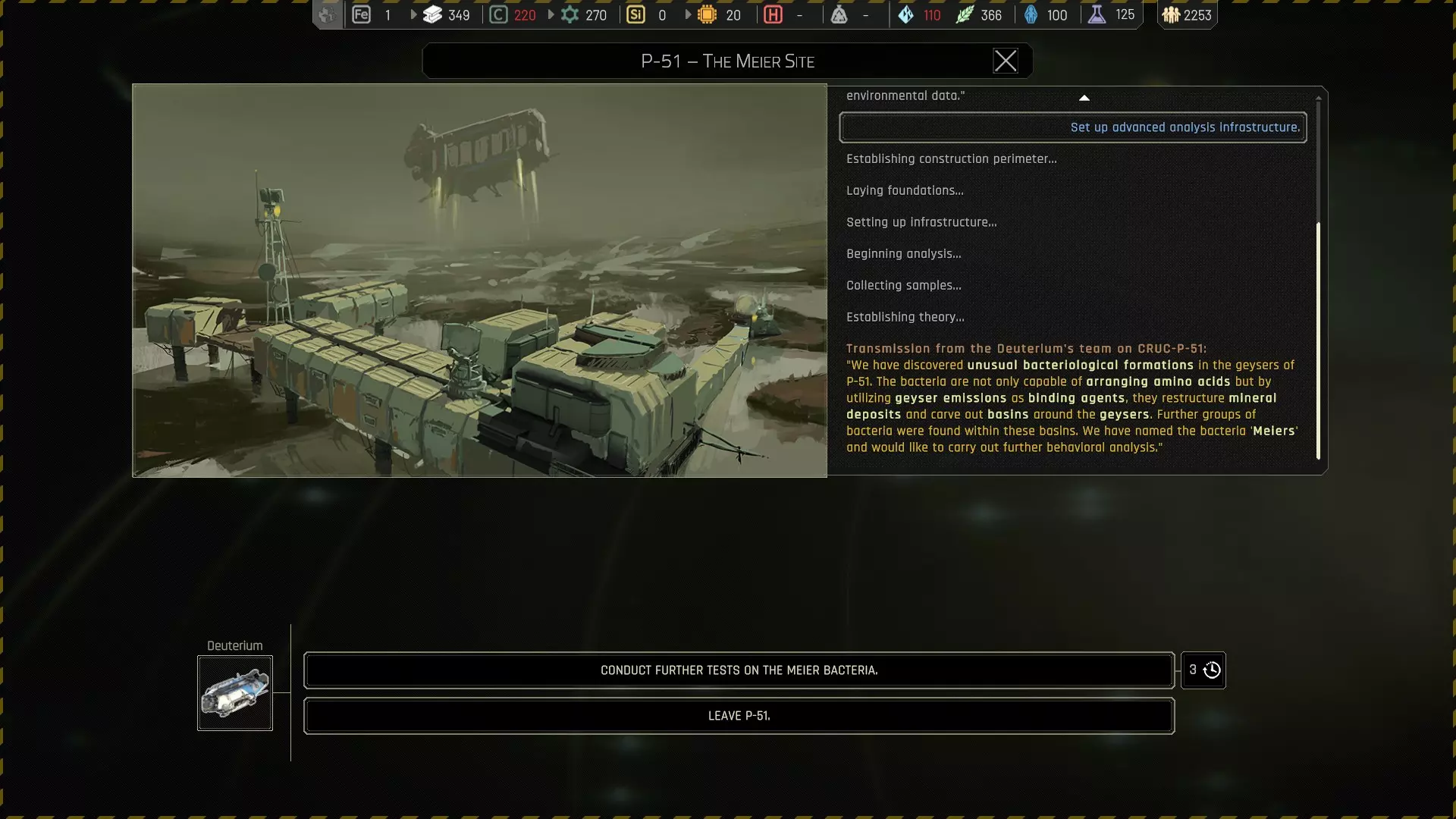Click the clock duration icon showing 3

pyautogui.click(x=1212, y=670)
